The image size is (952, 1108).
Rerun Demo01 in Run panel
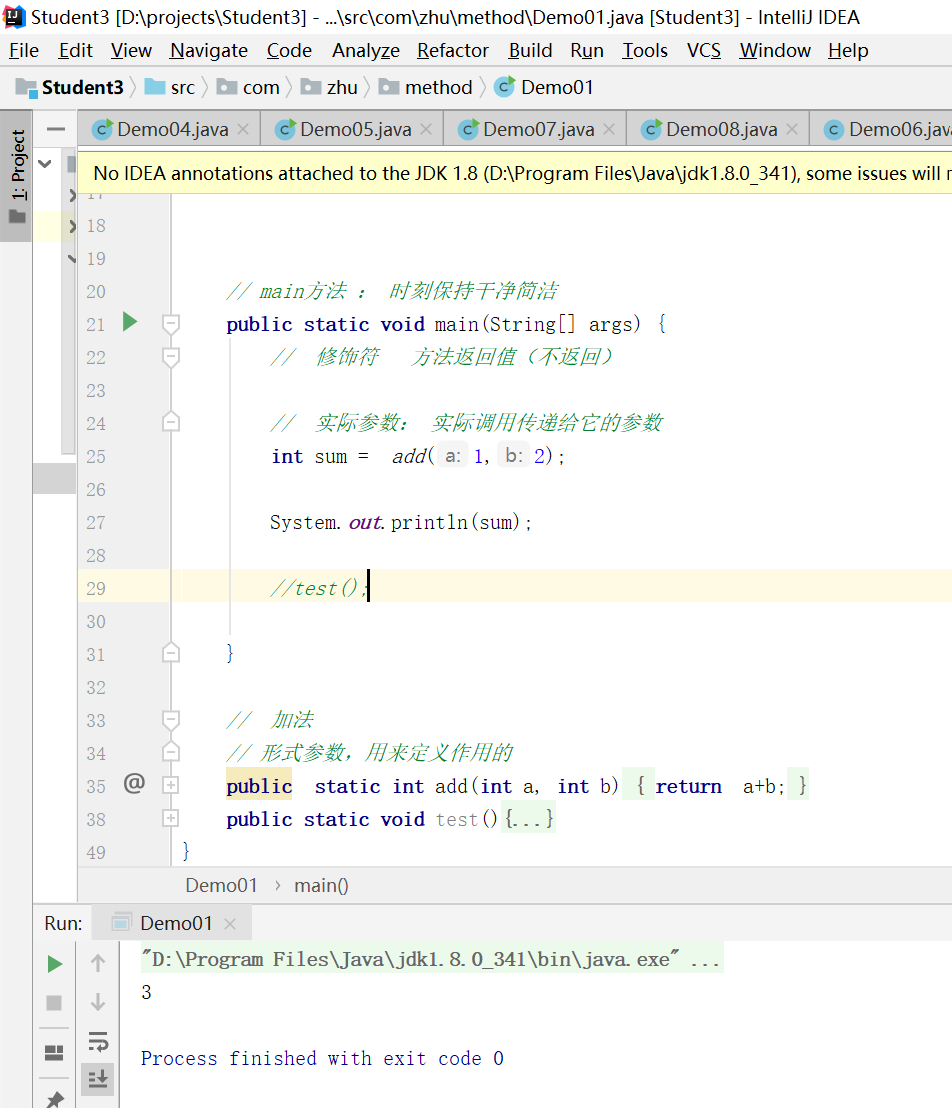(x=54, y=964)
